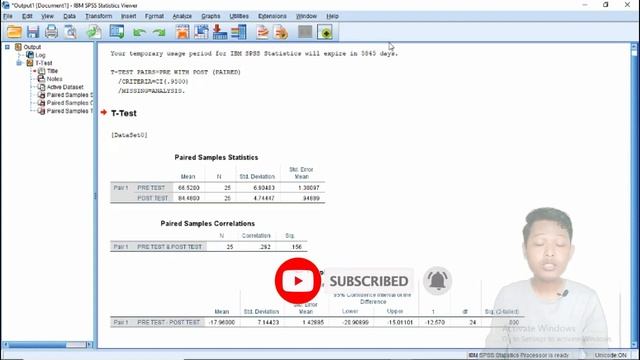The height and width of the screenshot is (360, 640).
Task: Open the Extensions menu
Action: point(272,16)
